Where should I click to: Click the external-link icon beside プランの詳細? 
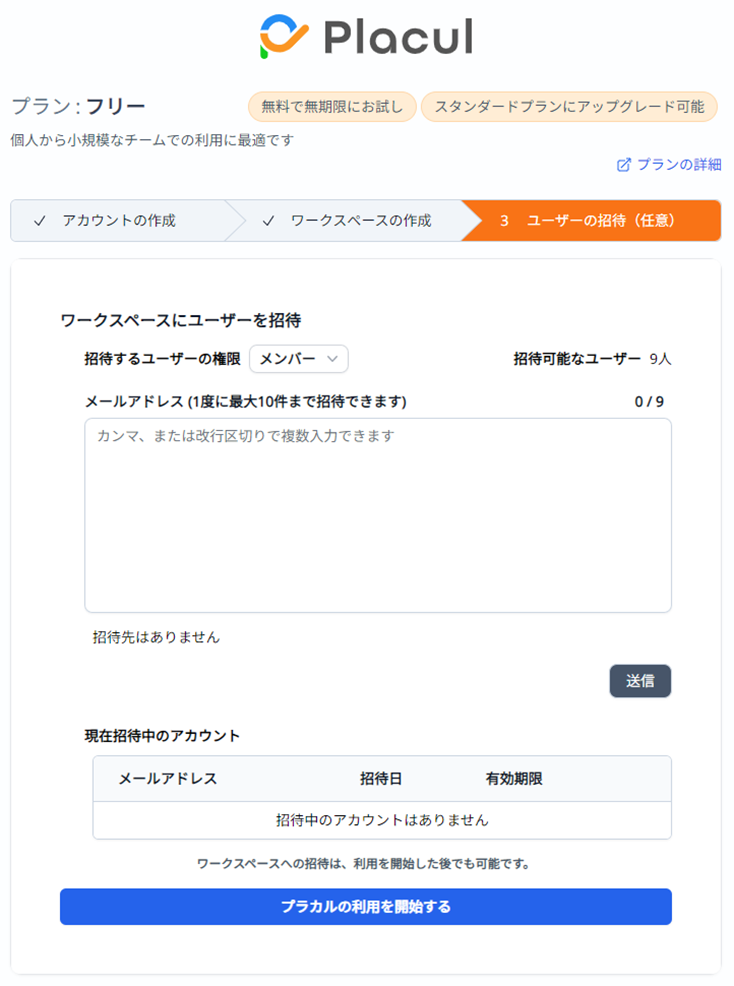(624, 165)
